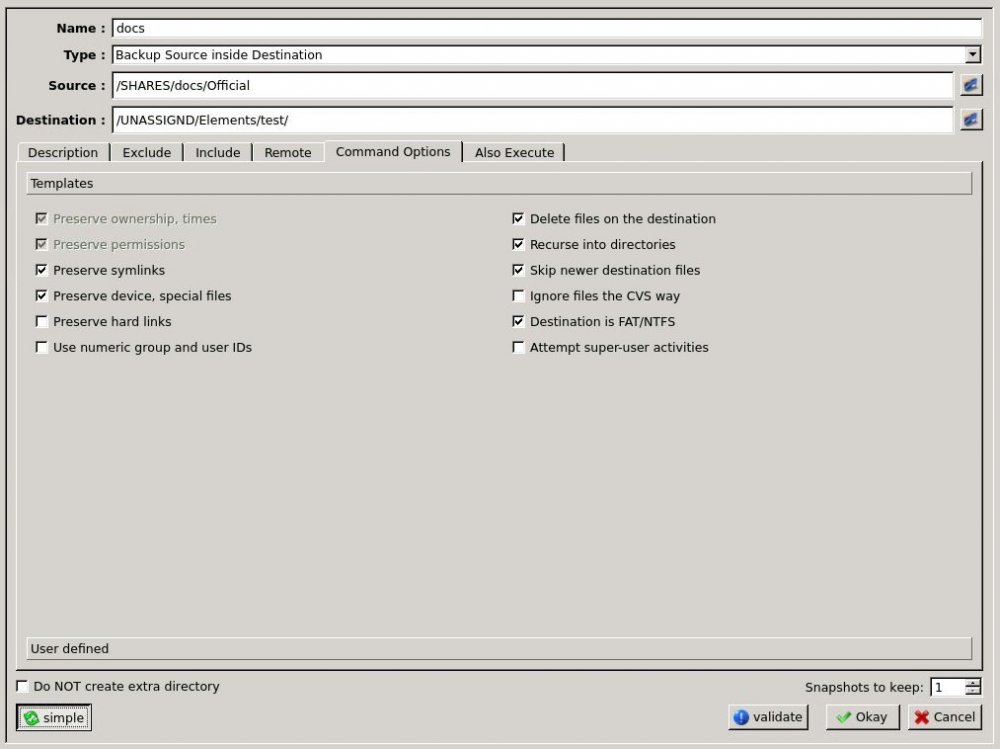The image size is (1000, 749).
Task: Confirm with the Okay button
Action: click(862, 717)
